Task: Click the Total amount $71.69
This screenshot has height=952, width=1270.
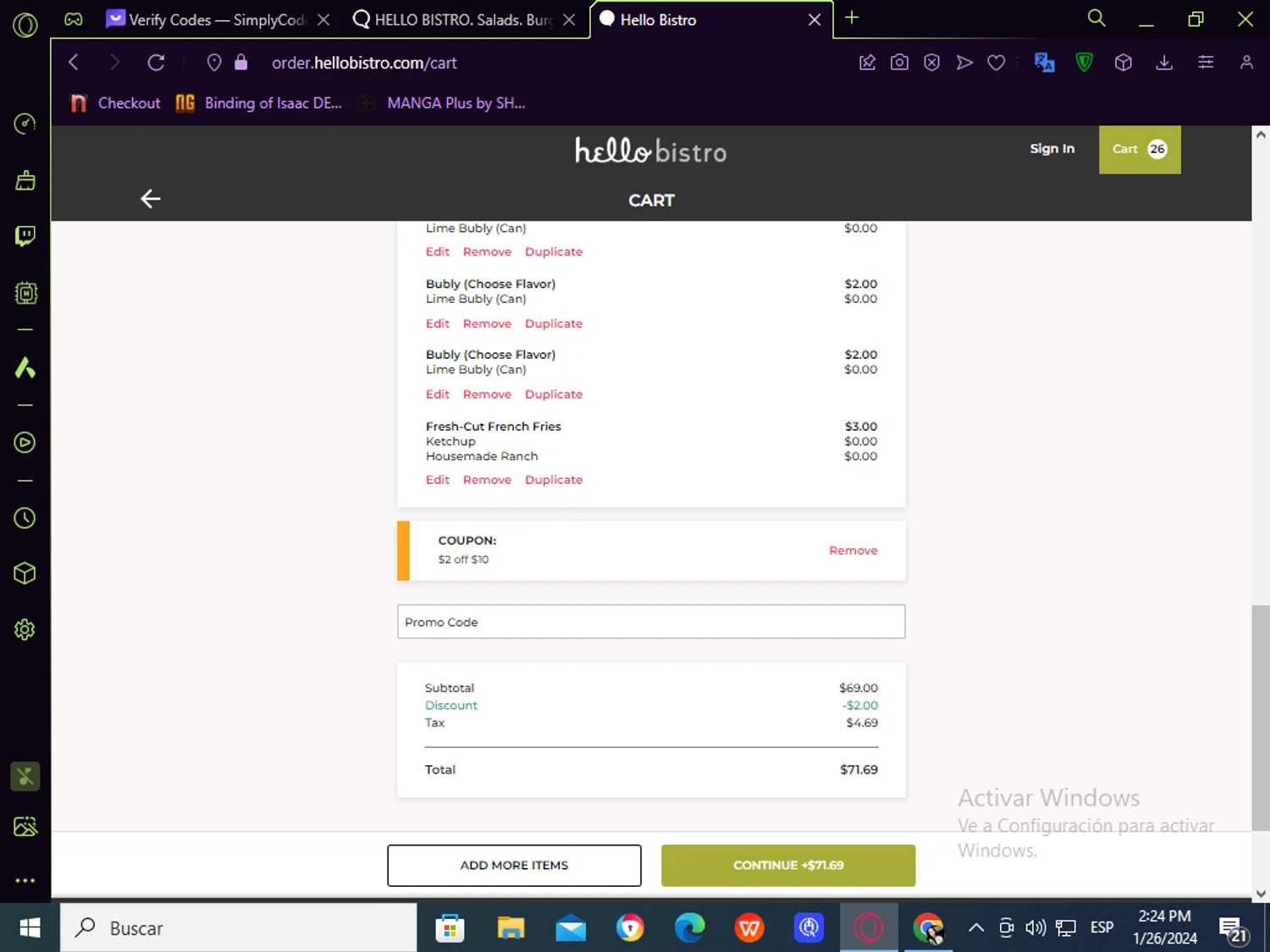Action: (x=859, y=770)
